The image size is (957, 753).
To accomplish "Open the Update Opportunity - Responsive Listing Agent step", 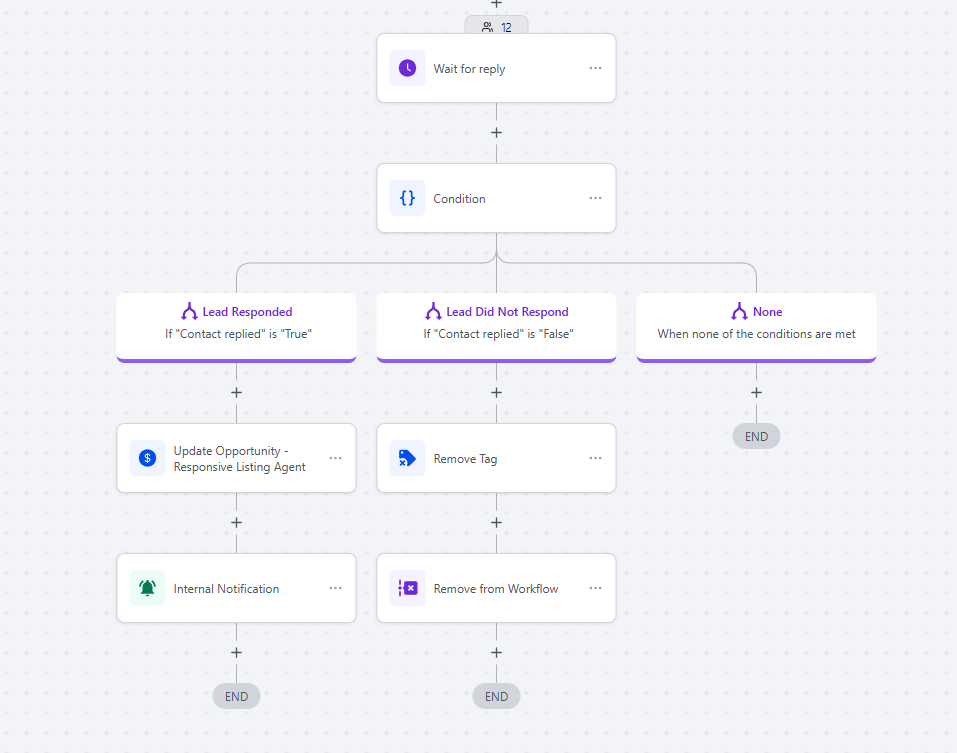I will (x=236, y=458).
